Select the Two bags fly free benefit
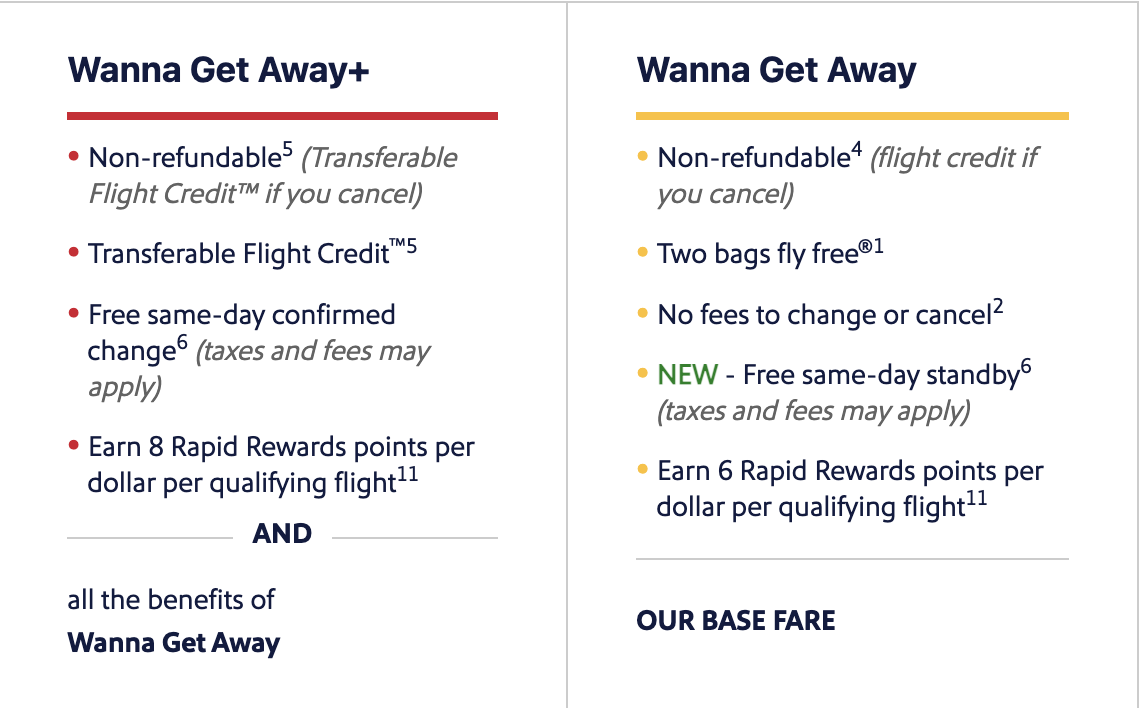The image size is (1142, 708). point(757,254)
